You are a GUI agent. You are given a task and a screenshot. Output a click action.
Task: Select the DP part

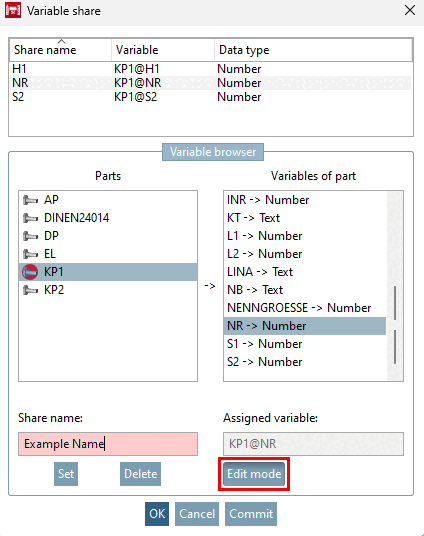coord(108,236)
